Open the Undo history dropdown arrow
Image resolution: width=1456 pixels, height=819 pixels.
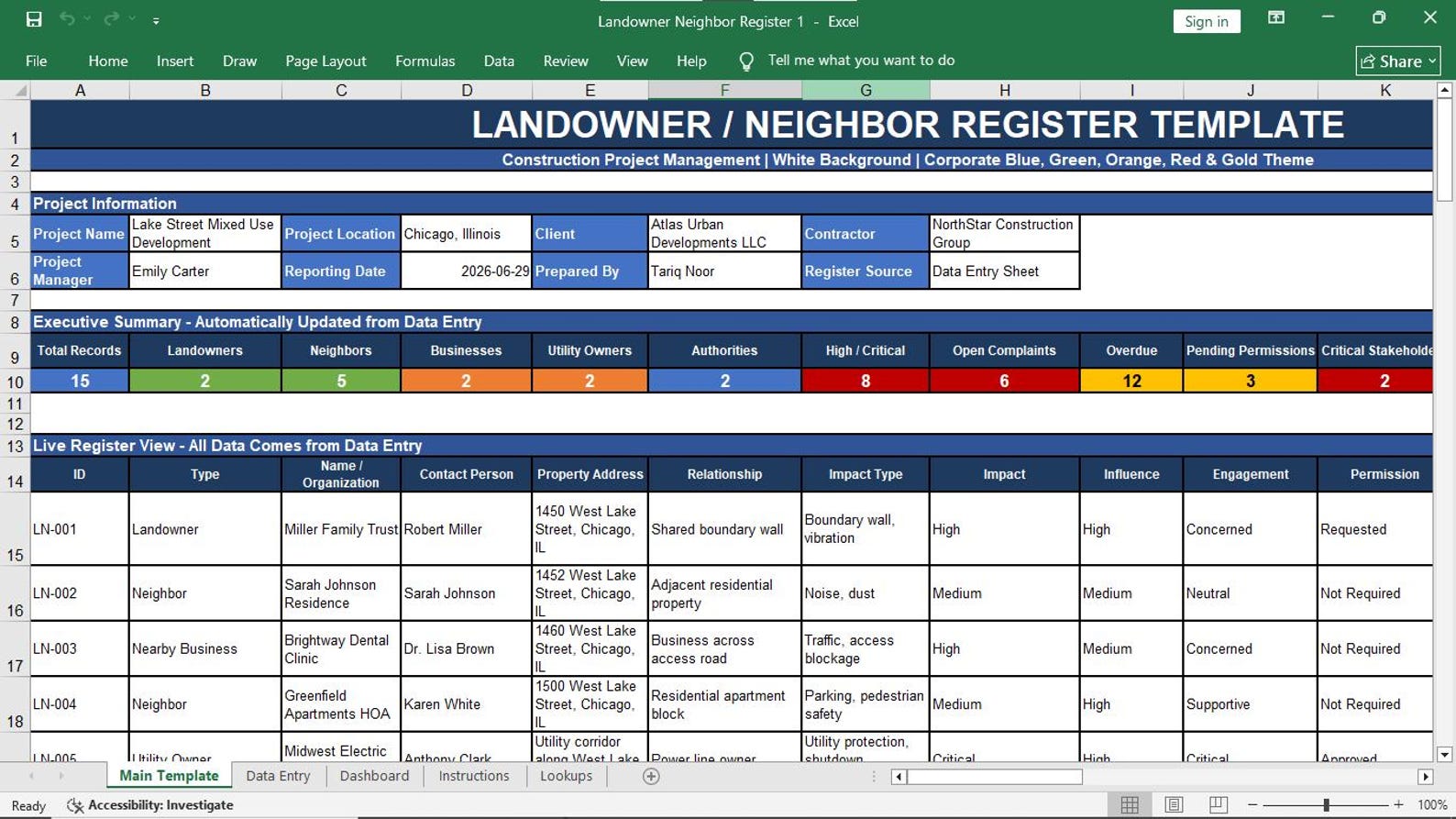click(87, 19)
